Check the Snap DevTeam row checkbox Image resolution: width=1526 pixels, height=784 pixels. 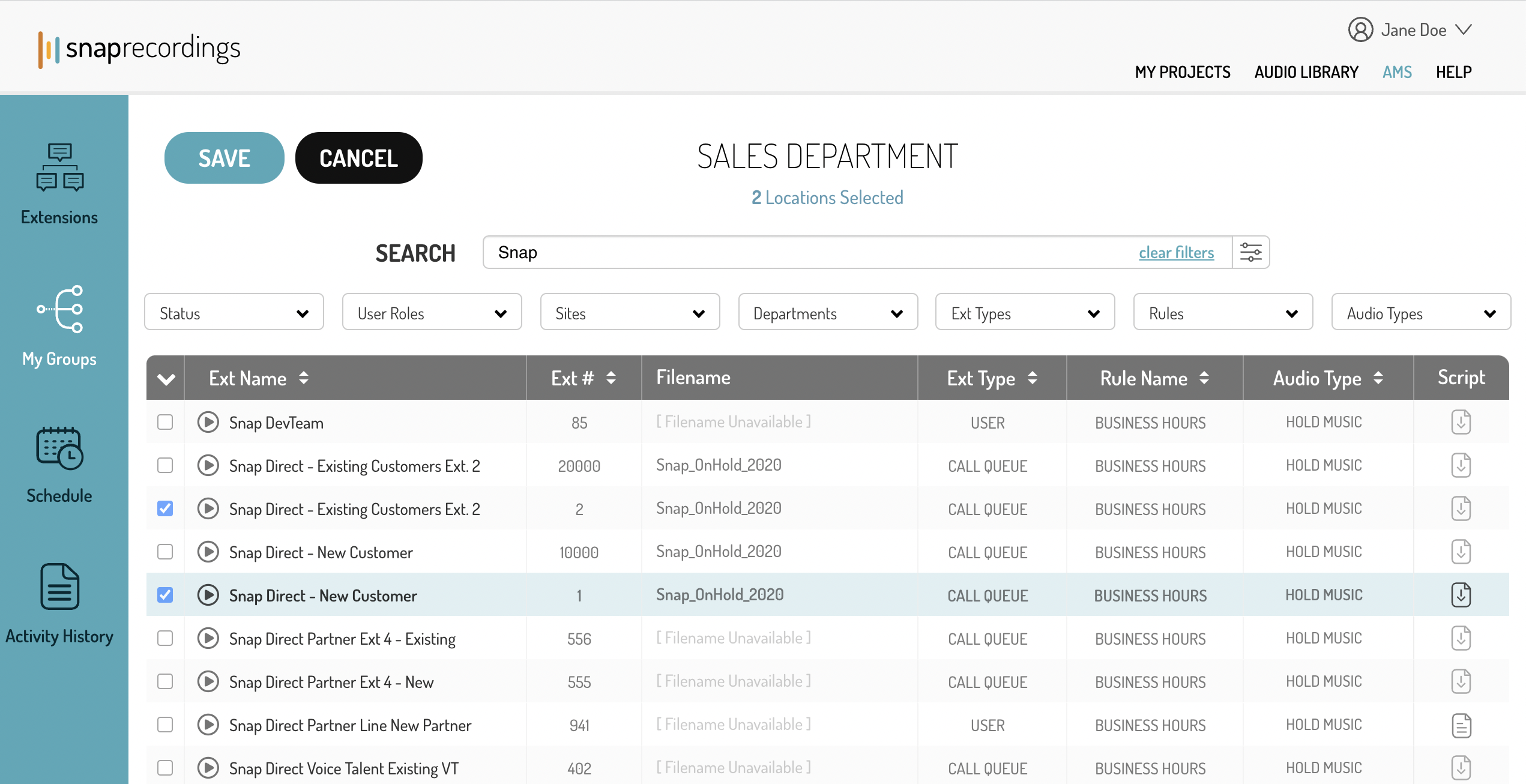(165, 422)
